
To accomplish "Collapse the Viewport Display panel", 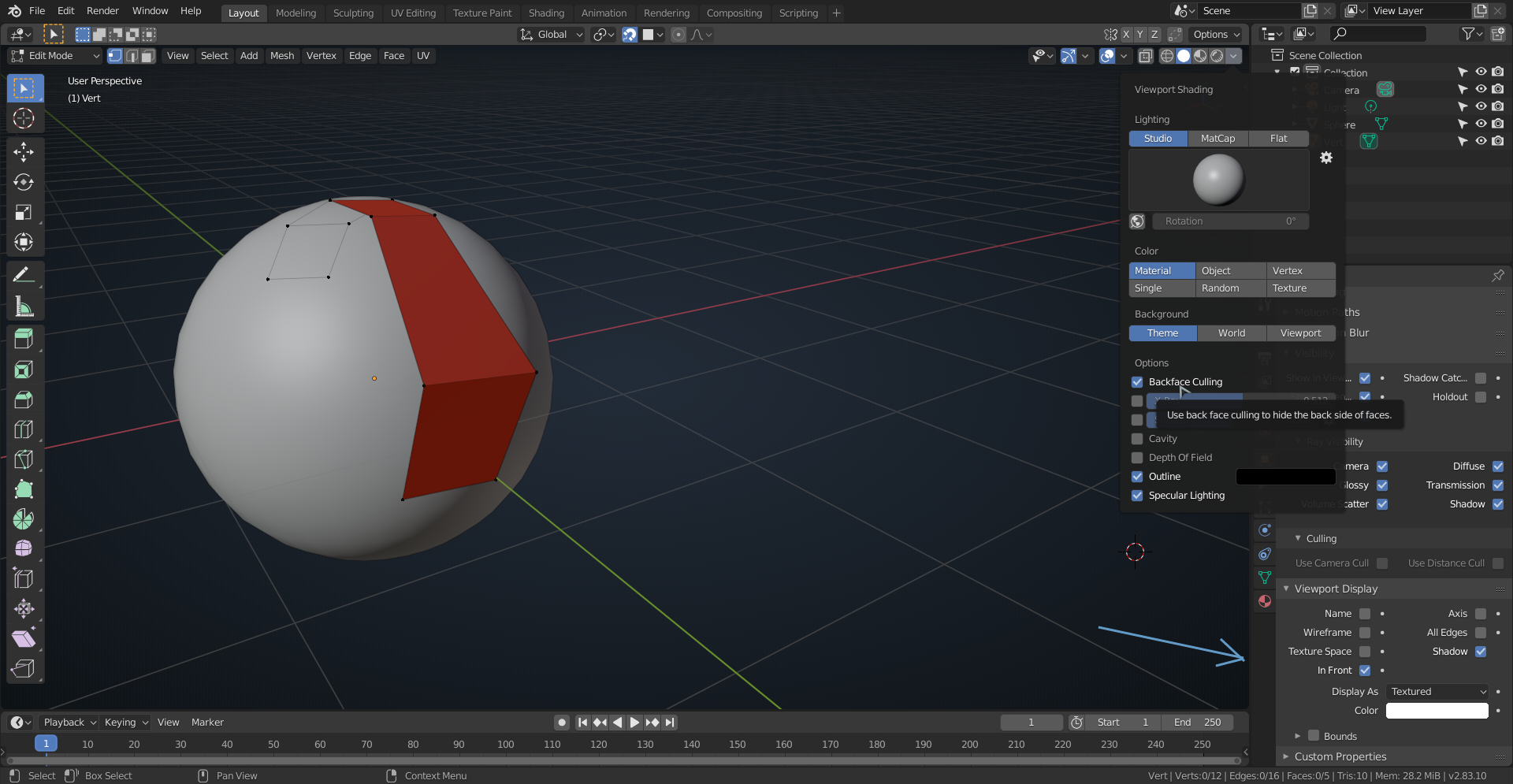I will [x=1286, y=589].
